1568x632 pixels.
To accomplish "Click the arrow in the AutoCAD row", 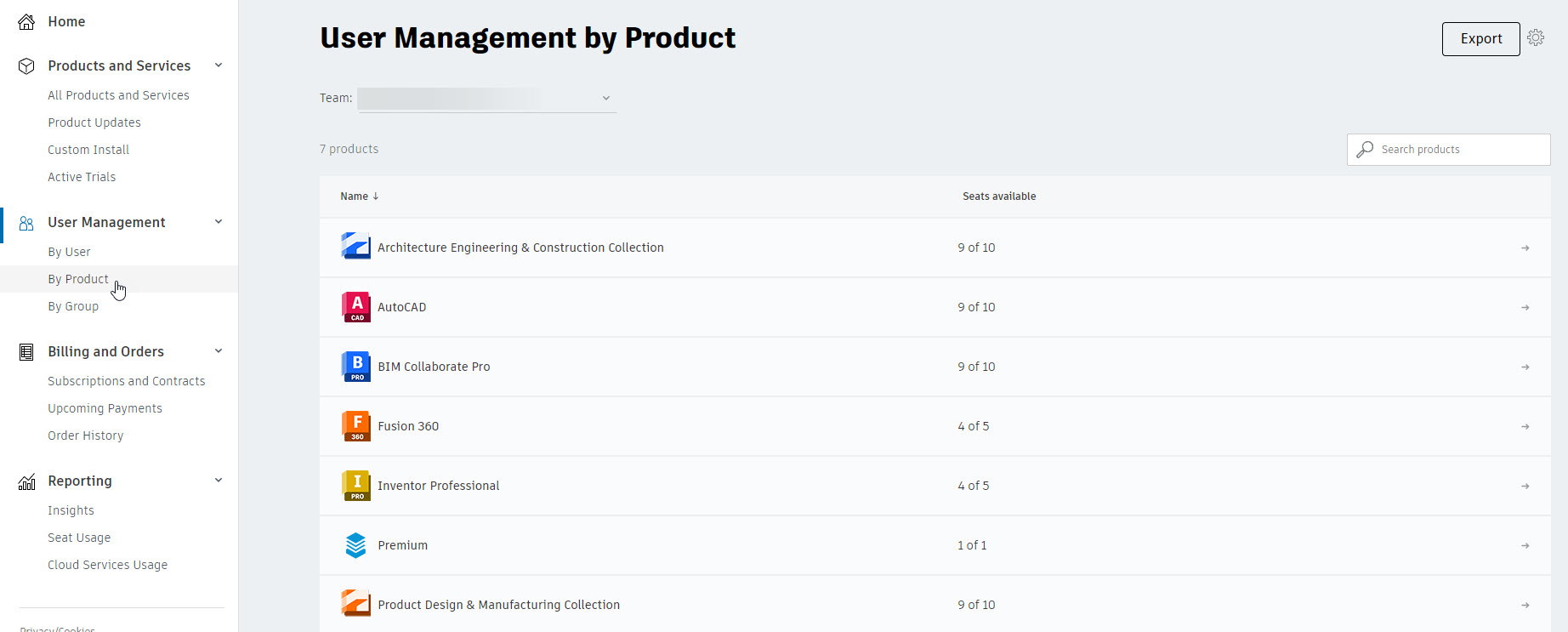I will (1525, 308).
